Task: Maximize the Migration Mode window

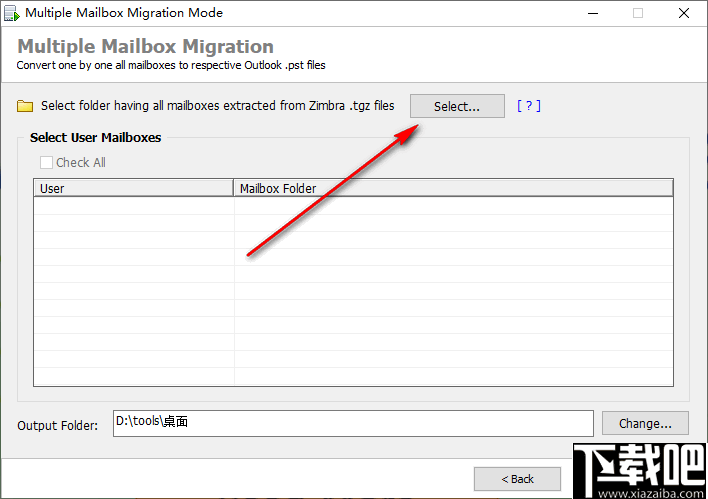Action: tap(638, 13)
